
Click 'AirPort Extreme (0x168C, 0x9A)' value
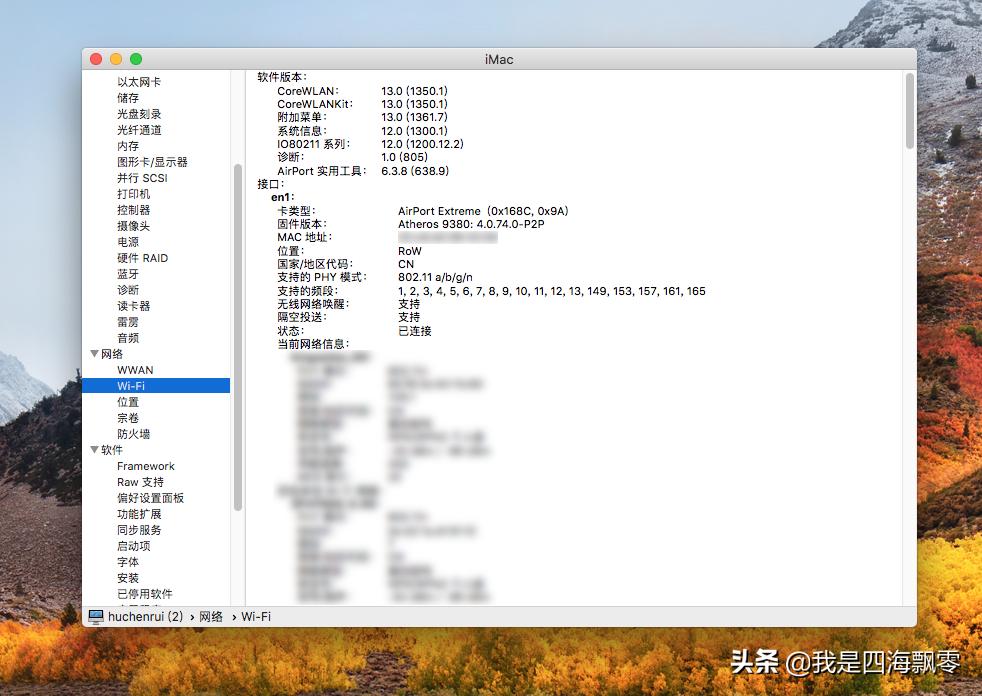click(x=483, y=211)
